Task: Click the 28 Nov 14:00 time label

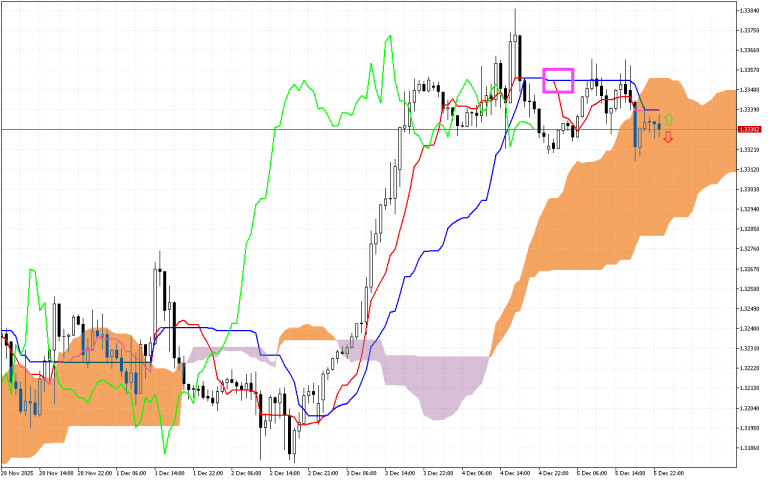Action: (x=56, y=473)
